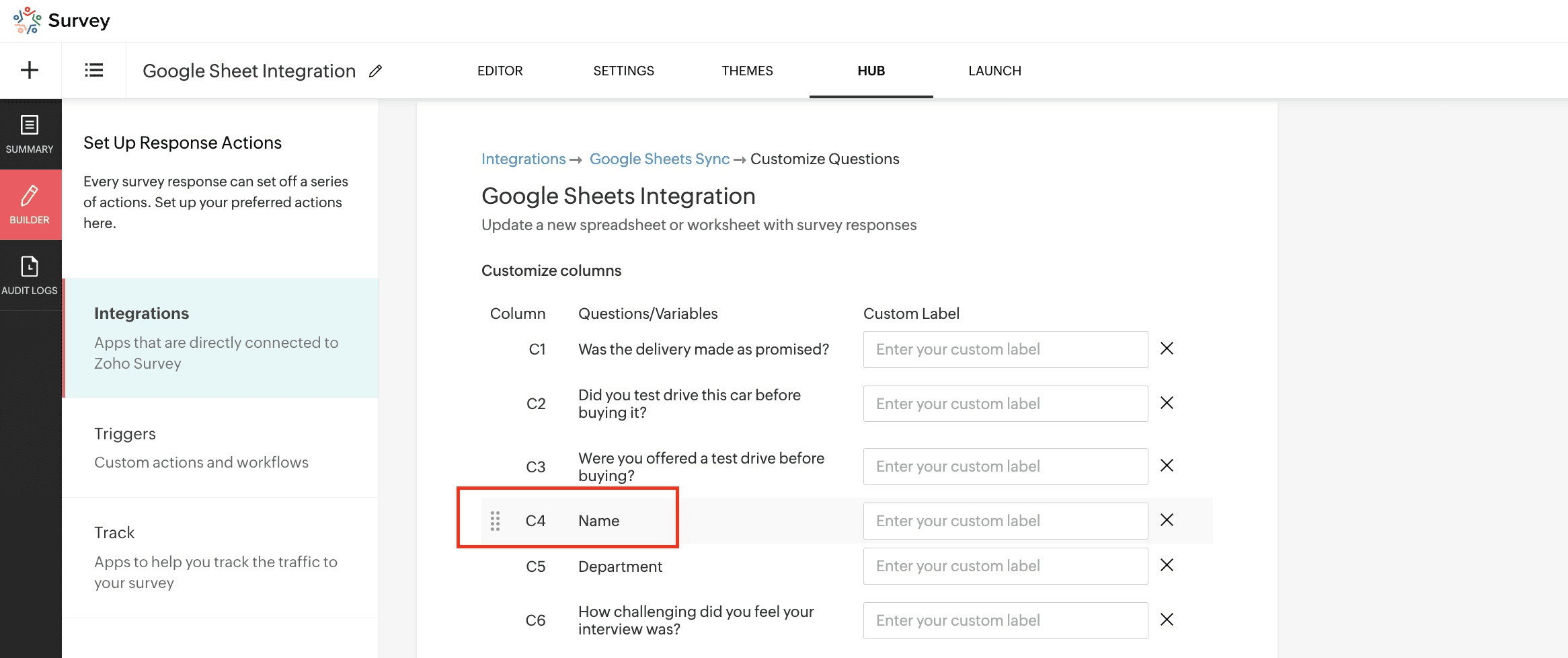Switch to the Editor tab

(x=500, y=71)
